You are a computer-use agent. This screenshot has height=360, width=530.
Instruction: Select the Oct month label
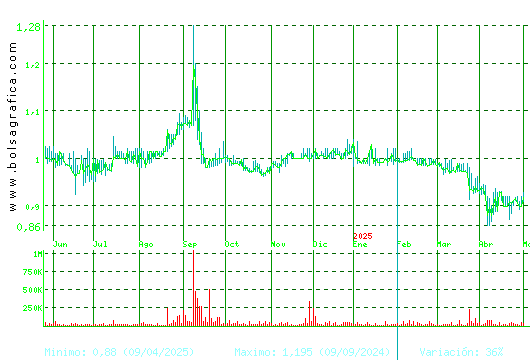(x=232, y=244)
